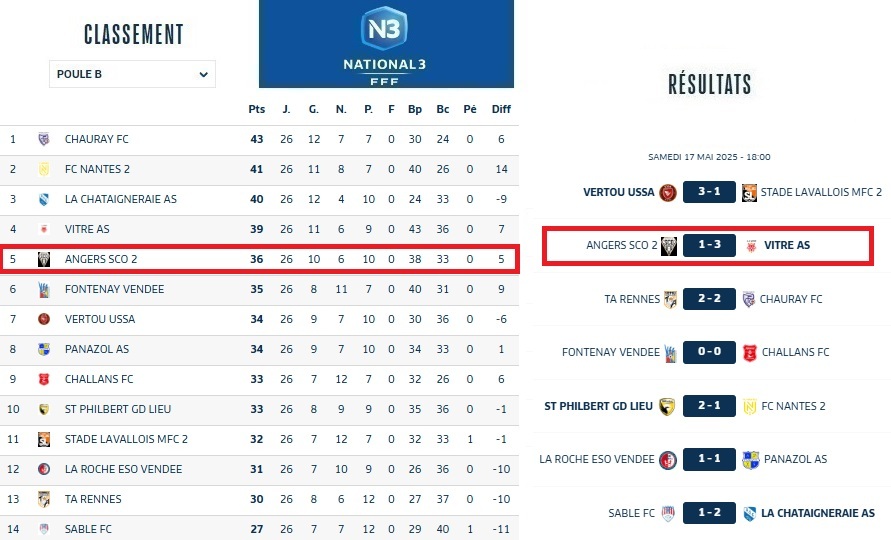
Task: Click the National 3 FFF banner
Action: (386, 44)
